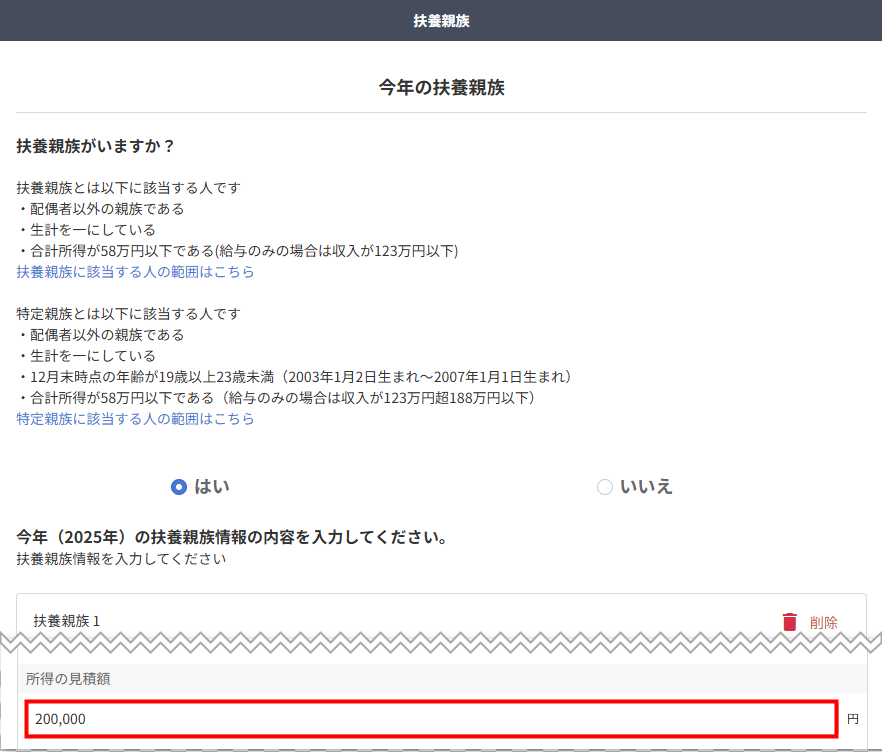Click the 扶養親族 header title
The image size is (882, 752).
441,21
